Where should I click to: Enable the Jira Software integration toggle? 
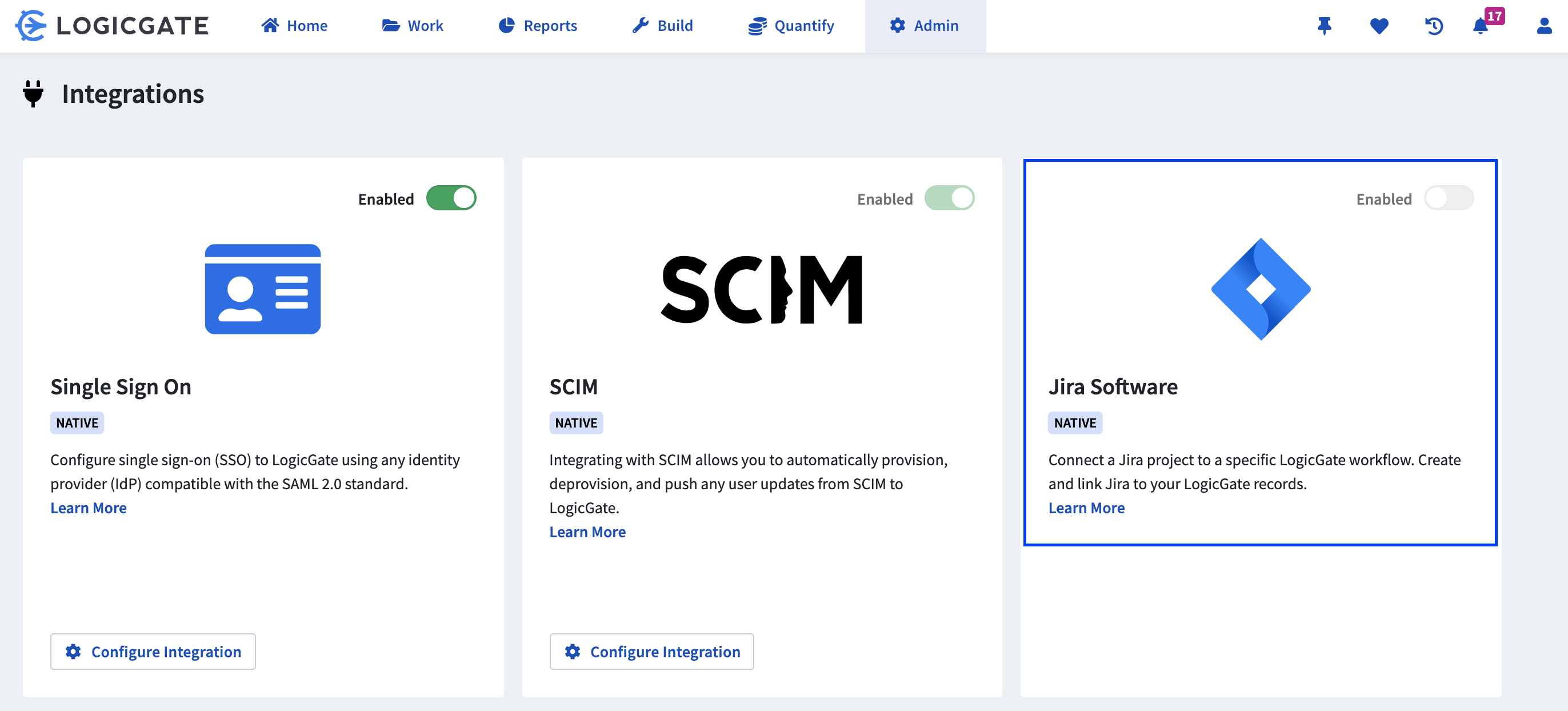click(1448, 198)
